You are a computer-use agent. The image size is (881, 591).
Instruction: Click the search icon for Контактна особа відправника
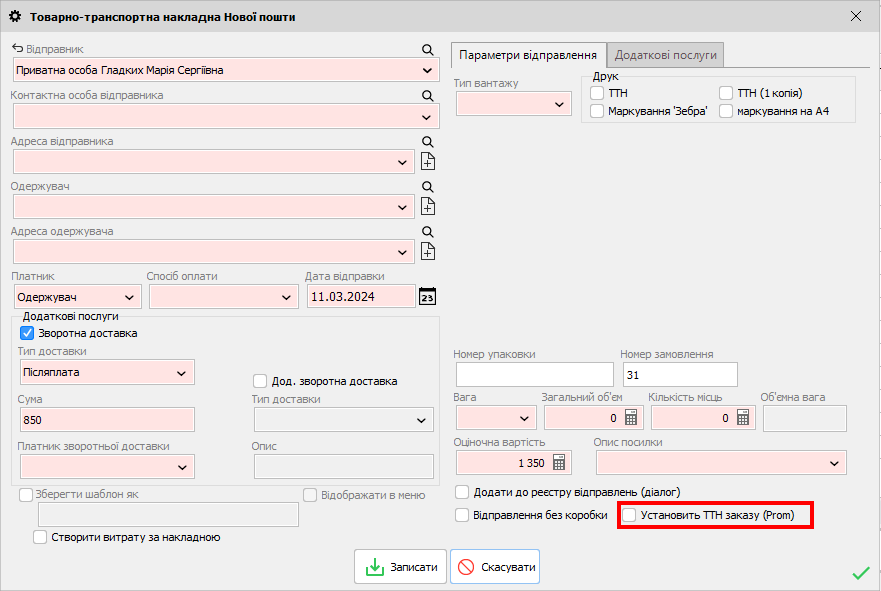click(x=427, y=96)
